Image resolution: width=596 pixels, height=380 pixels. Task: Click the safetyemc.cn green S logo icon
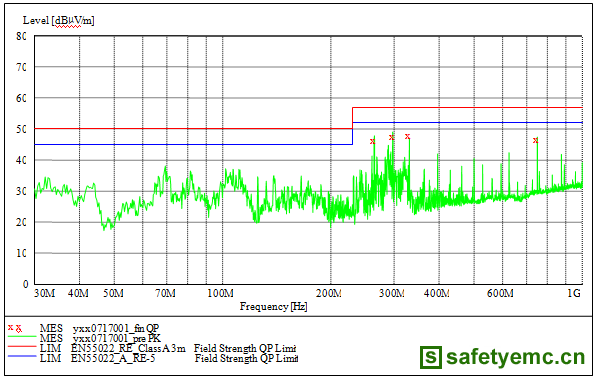tap(431, 357)
